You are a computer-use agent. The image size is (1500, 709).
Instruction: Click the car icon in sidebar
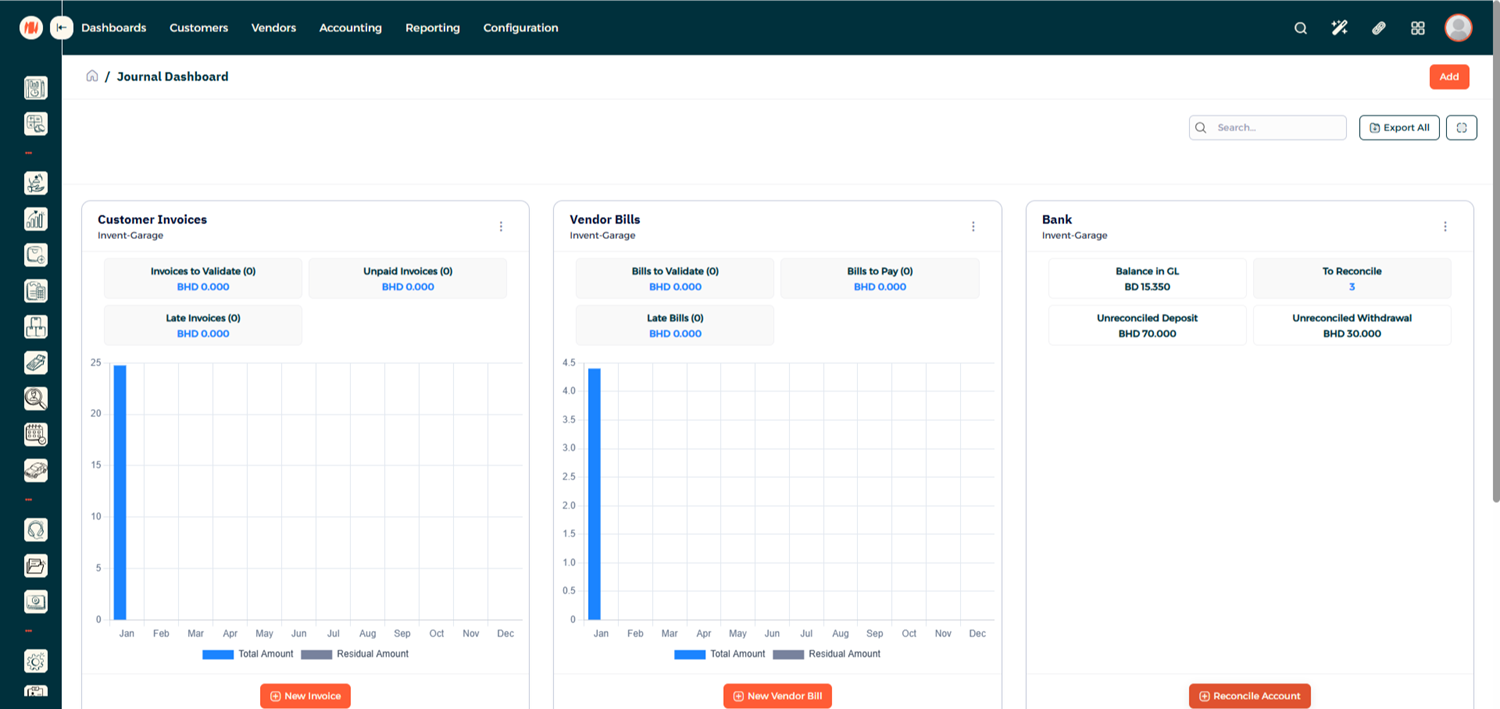36,470
